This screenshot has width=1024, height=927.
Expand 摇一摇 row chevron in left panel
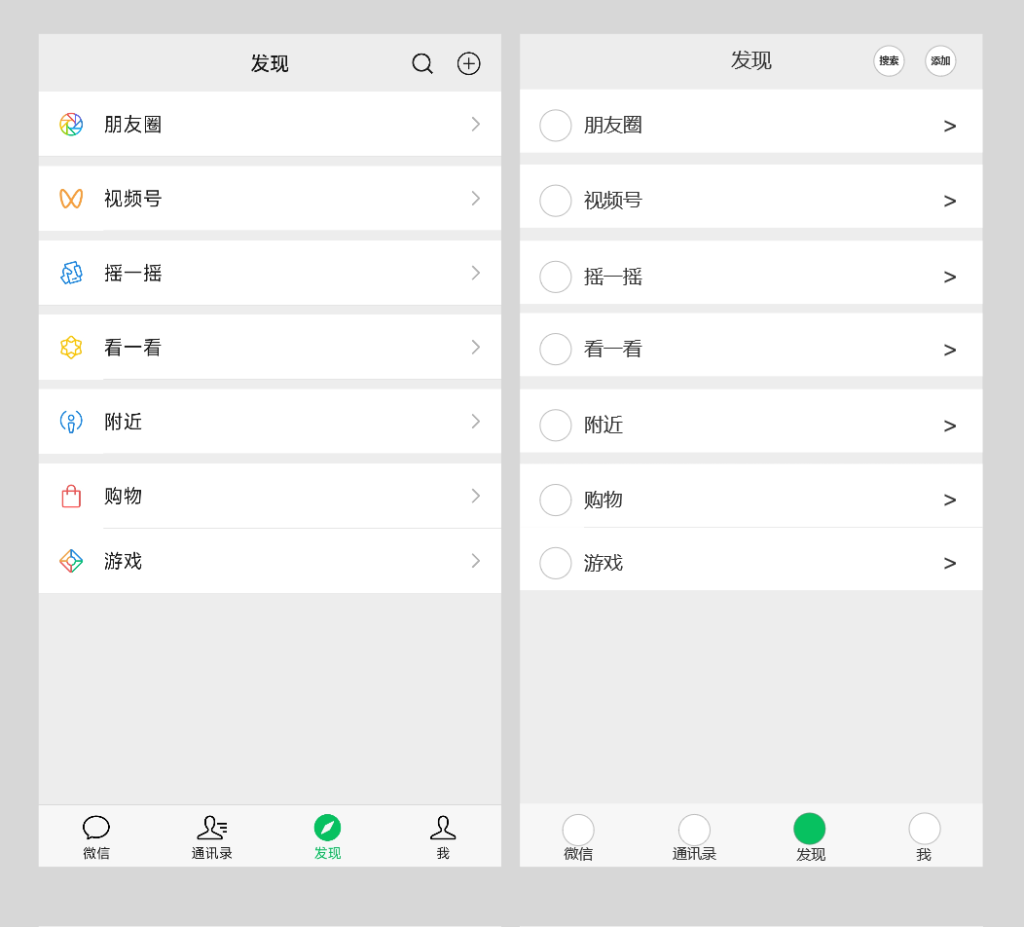tap(475, 273)
